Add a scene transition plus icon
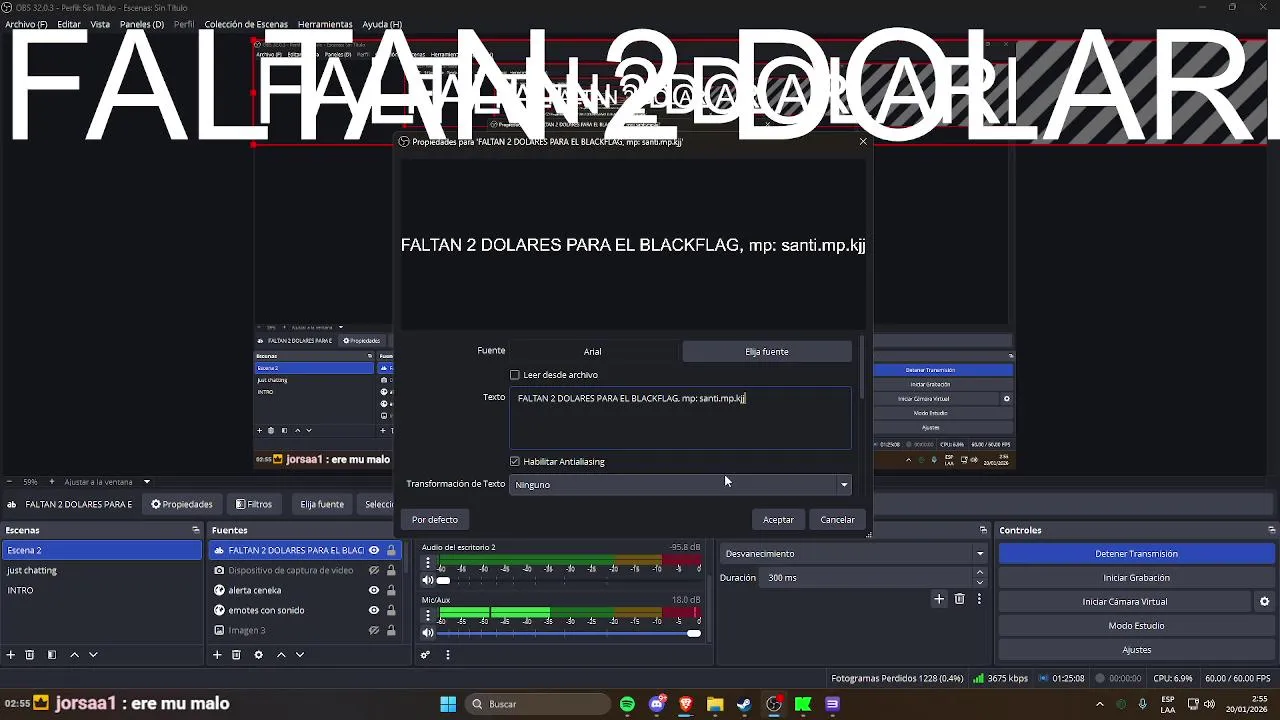The image size is (1280, 720). [x=939, y=599]
